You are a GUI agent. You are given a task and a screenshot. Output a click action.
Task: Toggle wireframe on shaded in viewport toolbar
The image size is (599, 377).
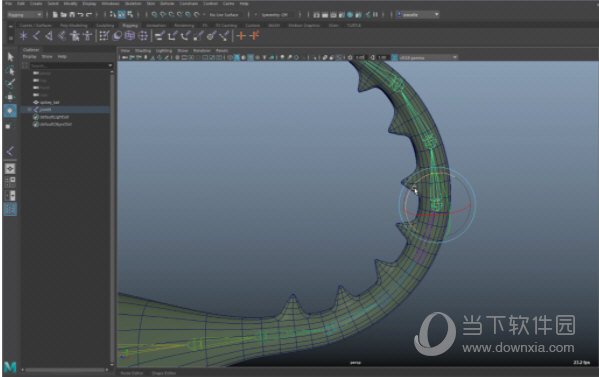click(x=250, y=58)
